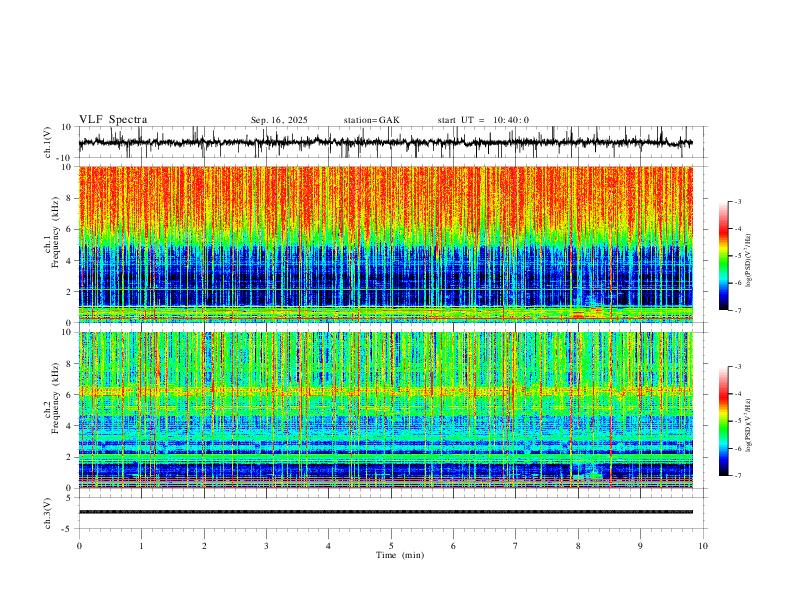Click the ch.3 axis '-5' tick label
This screenshot has width=792, height=612.
tap(68, 529)
